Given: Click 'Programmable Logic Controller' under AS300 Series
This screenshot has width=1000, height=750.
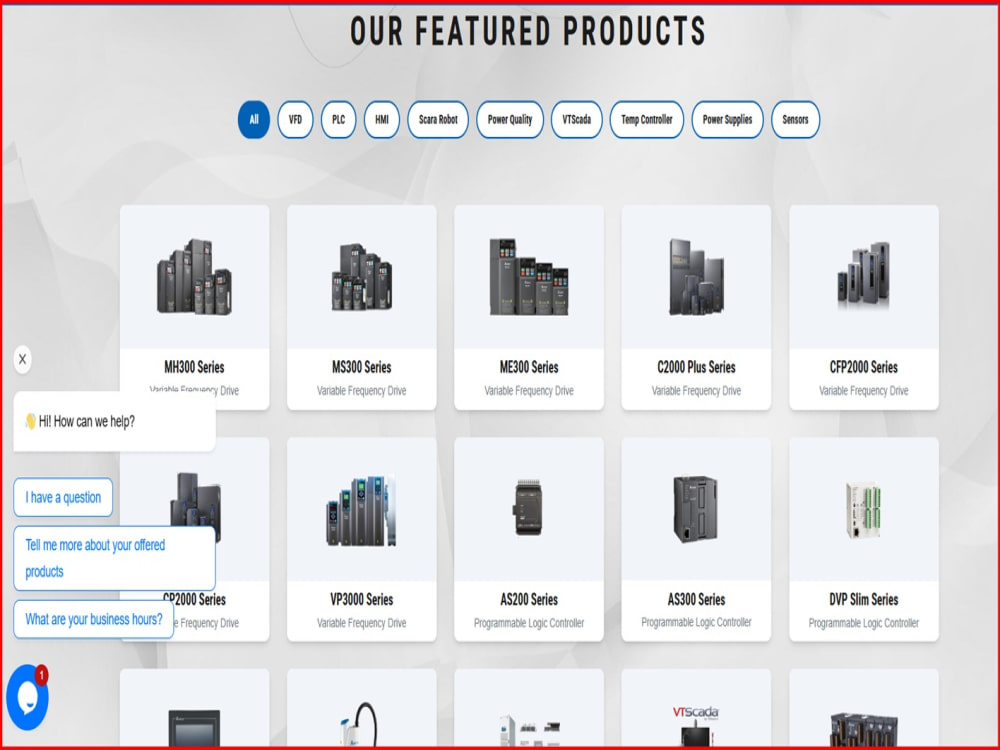Looking at the screenshot, I should pos(696,622).
